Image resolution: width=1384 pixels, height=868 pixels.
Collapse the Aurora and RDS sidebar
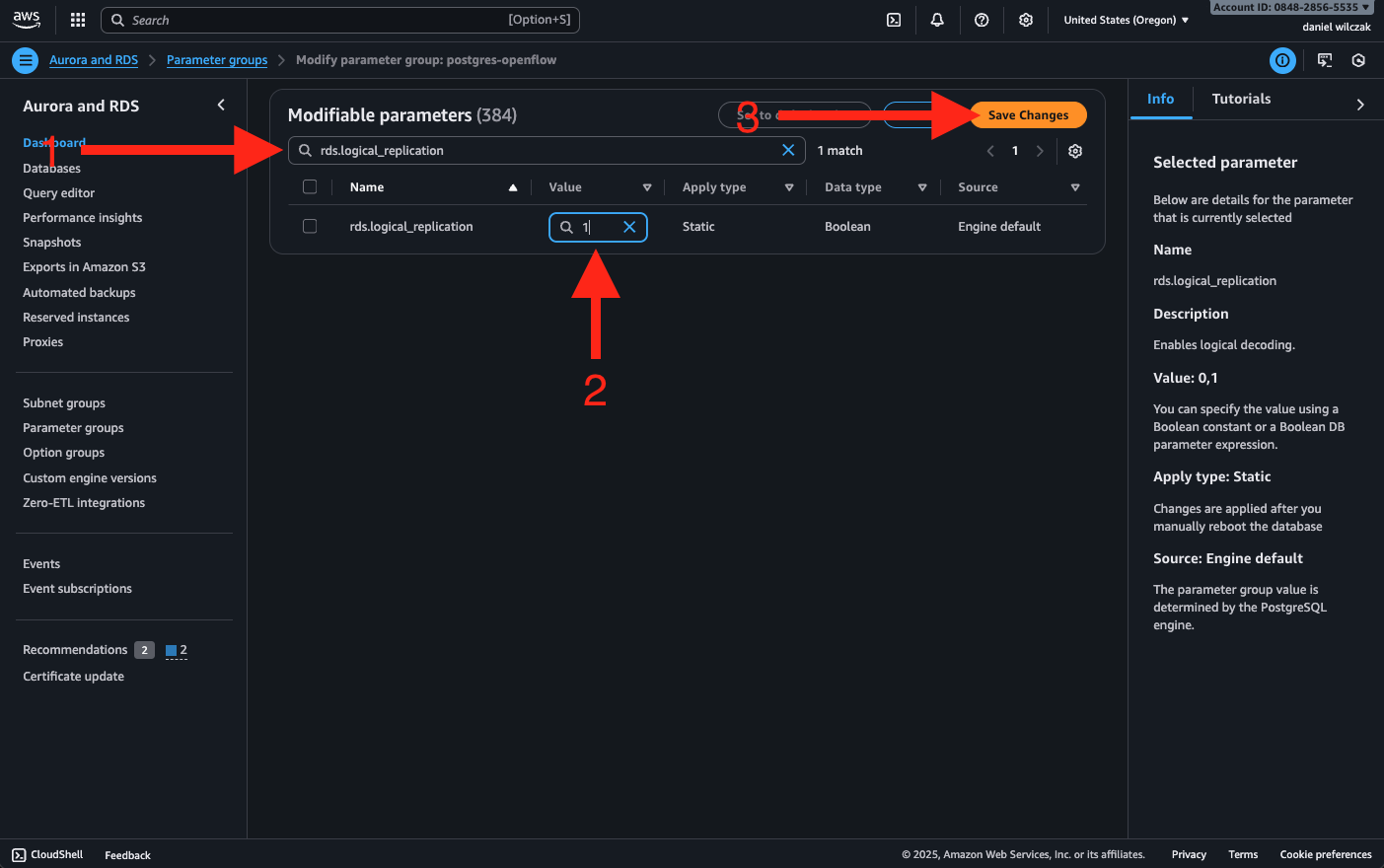(221, 106)
